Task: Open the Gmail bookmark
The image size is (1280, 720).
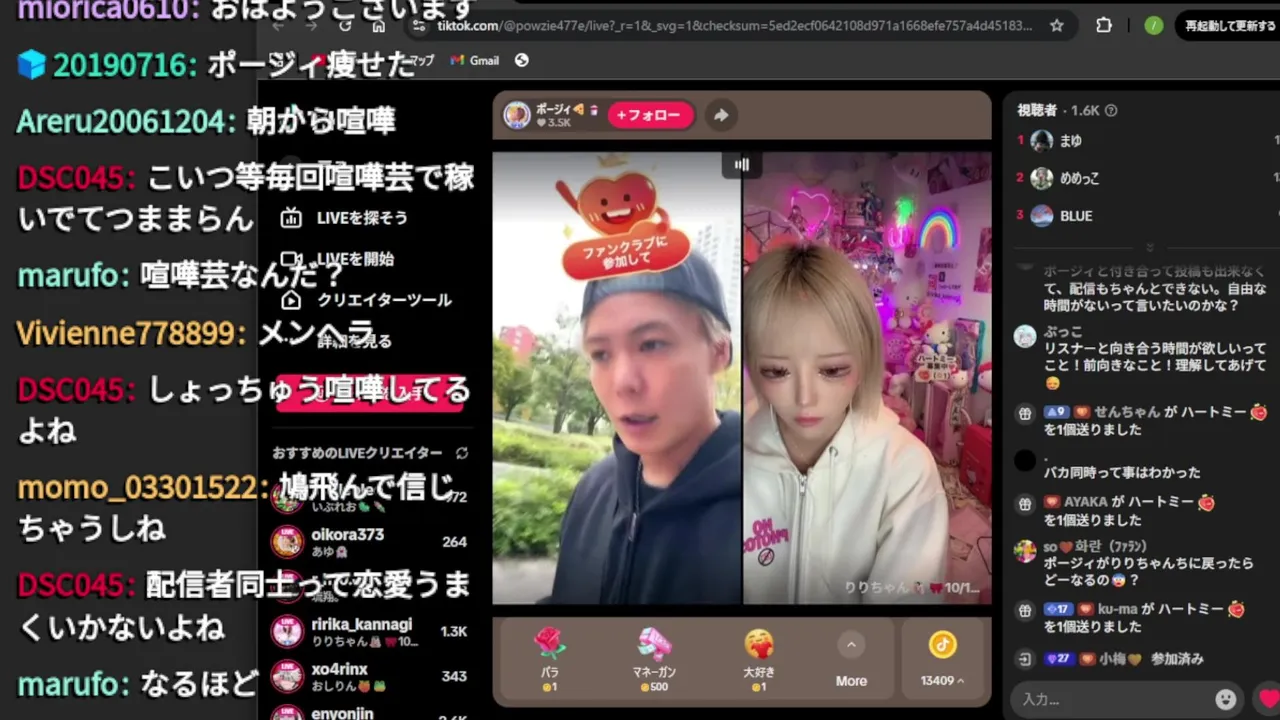Action: [x=475, y=60]
